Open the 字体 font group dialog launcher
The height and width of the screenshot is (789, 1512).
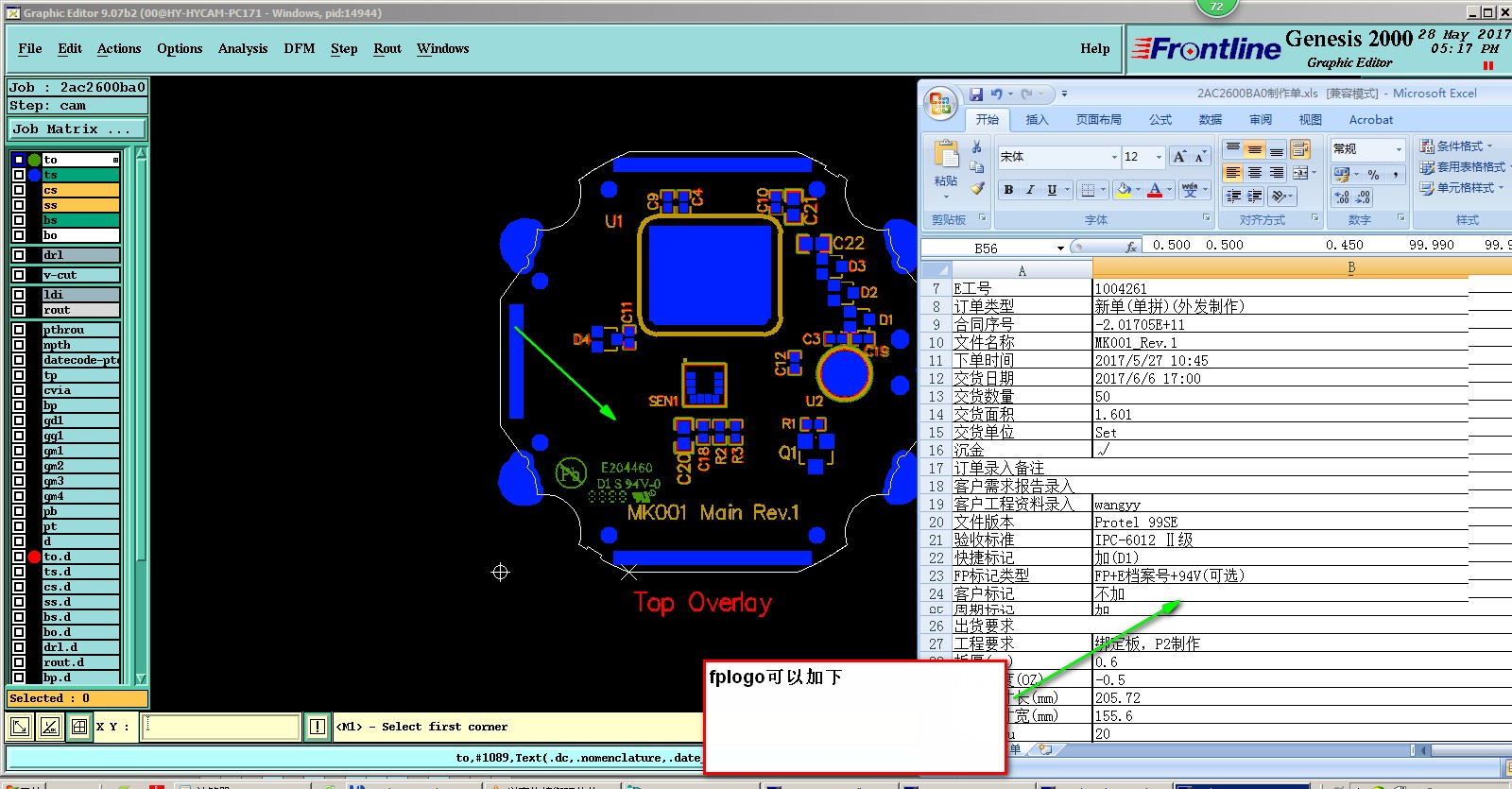tap(1206, 218)
